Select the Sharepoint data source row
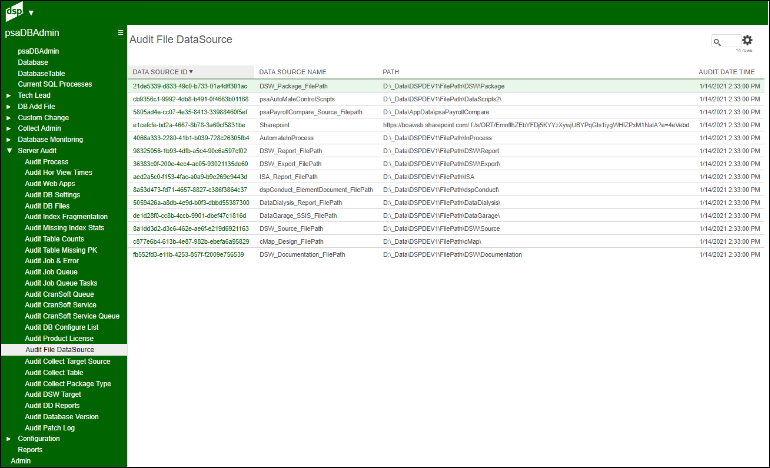Image resolution: width=770 pixels, height=468 pixels. click(446, 125)
